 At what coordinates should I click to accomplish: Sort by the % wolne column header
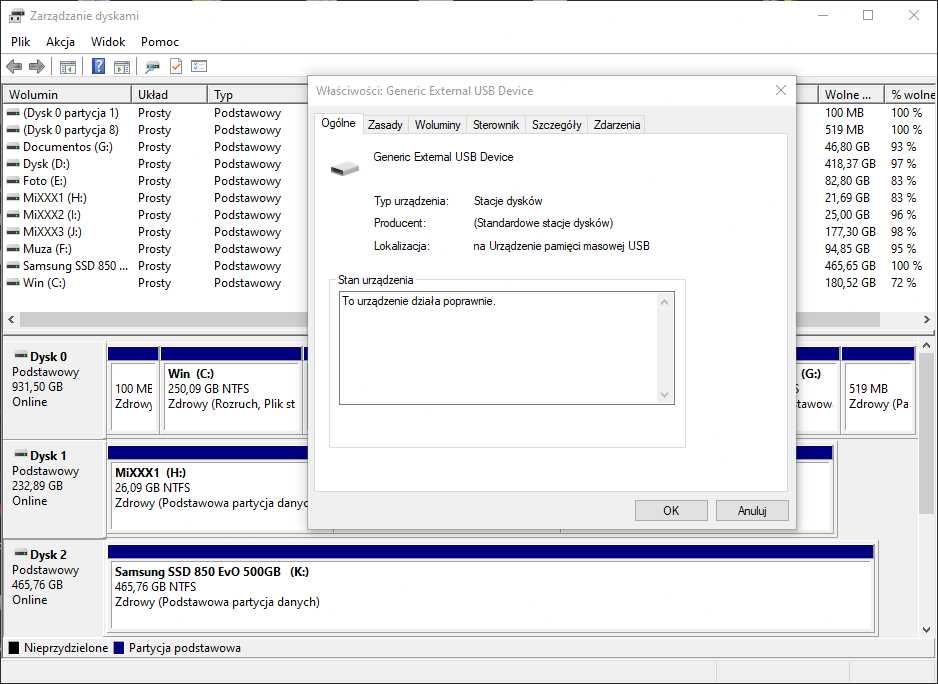912,95
